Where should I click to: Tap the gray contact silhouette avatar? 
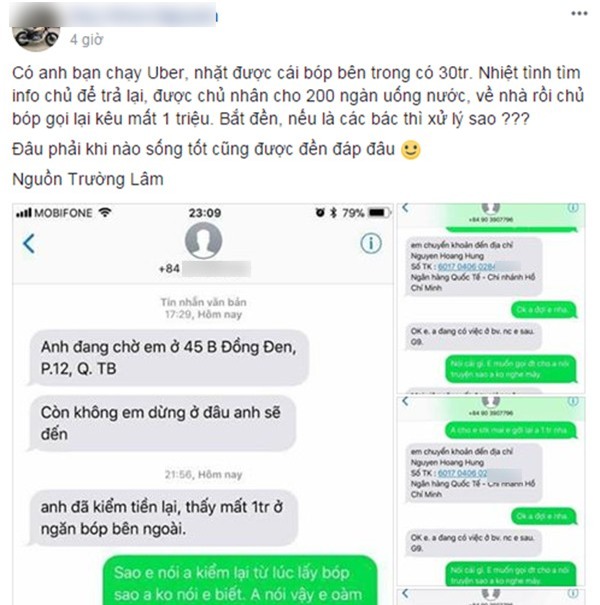(203, 240)
